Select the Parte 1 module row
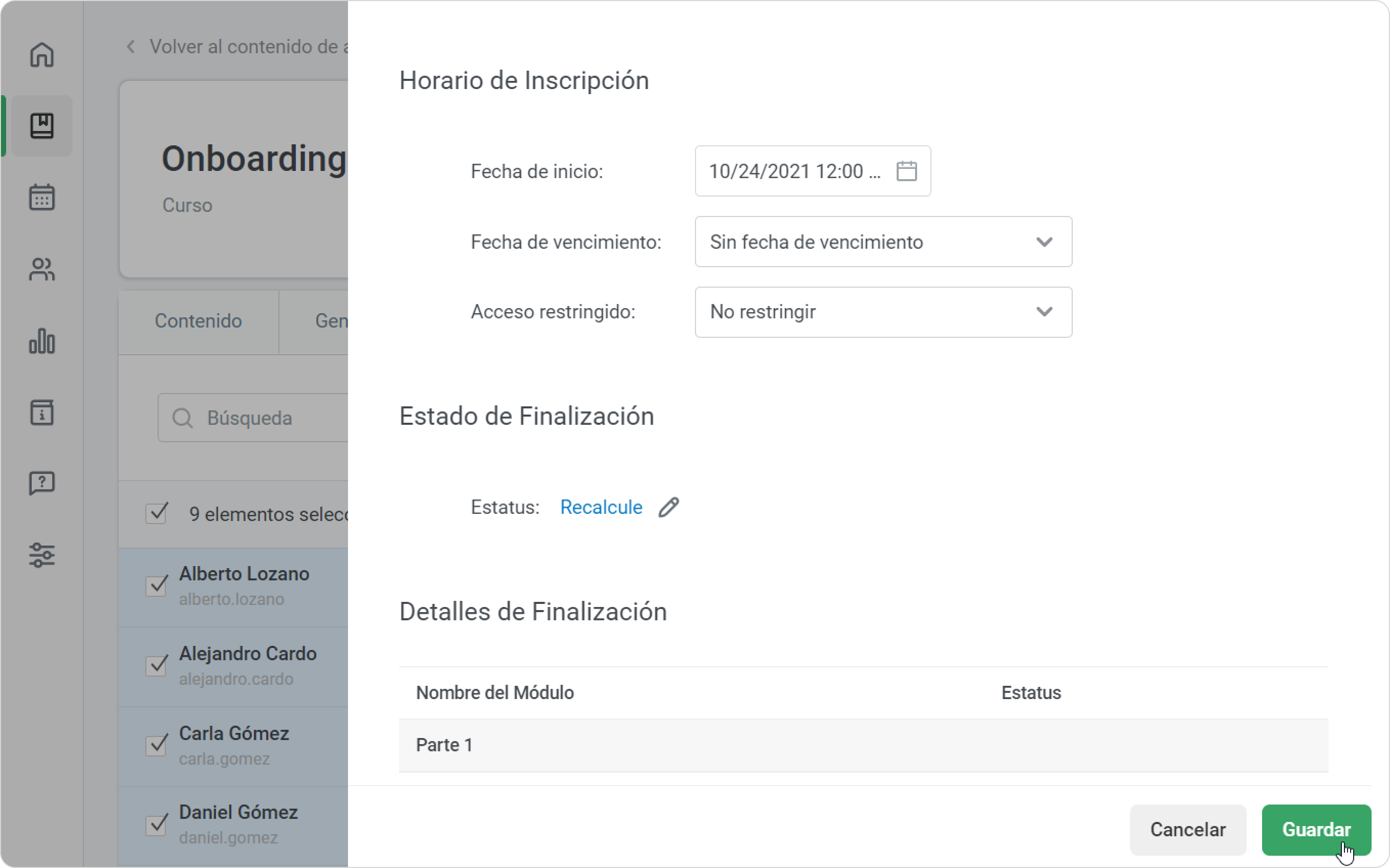Viewport: 1390px width, 868px height. point(864,745)
